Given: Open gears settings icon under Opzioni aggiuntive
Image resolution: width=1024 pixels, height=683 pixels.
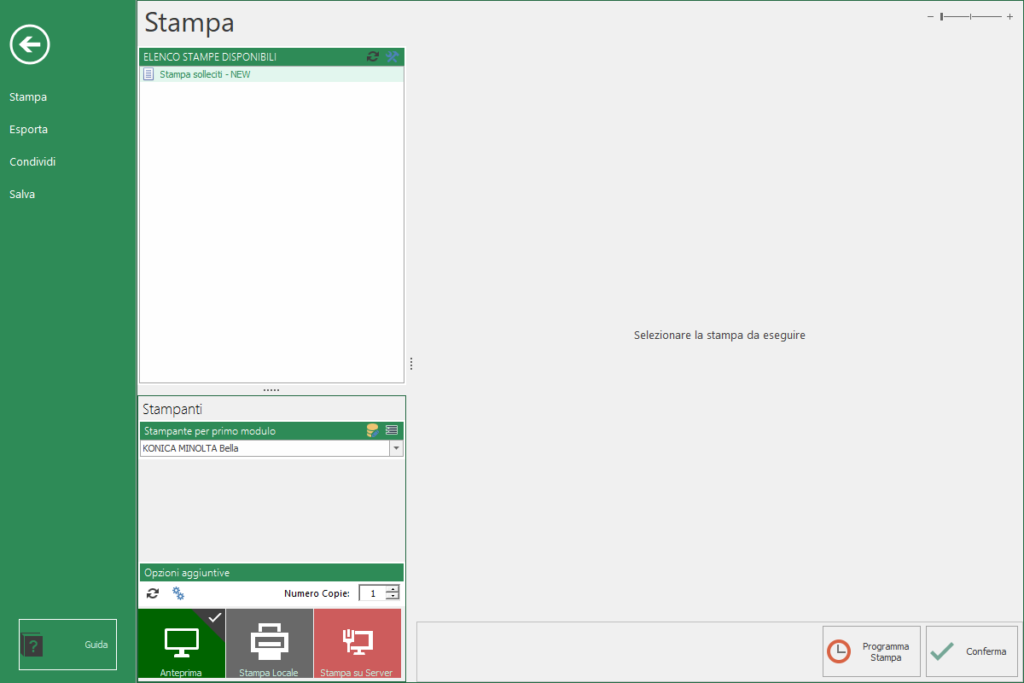Looking at the screenshot, I should point(178,593).
